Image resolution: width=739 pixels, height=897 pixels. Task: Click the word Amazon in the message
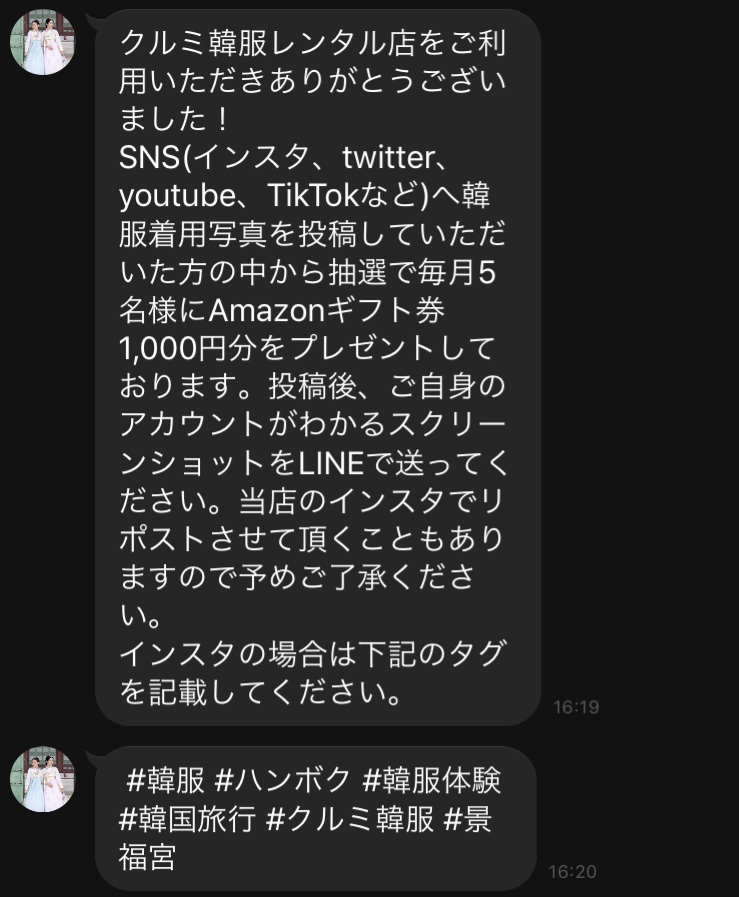[x=267, y=311]
